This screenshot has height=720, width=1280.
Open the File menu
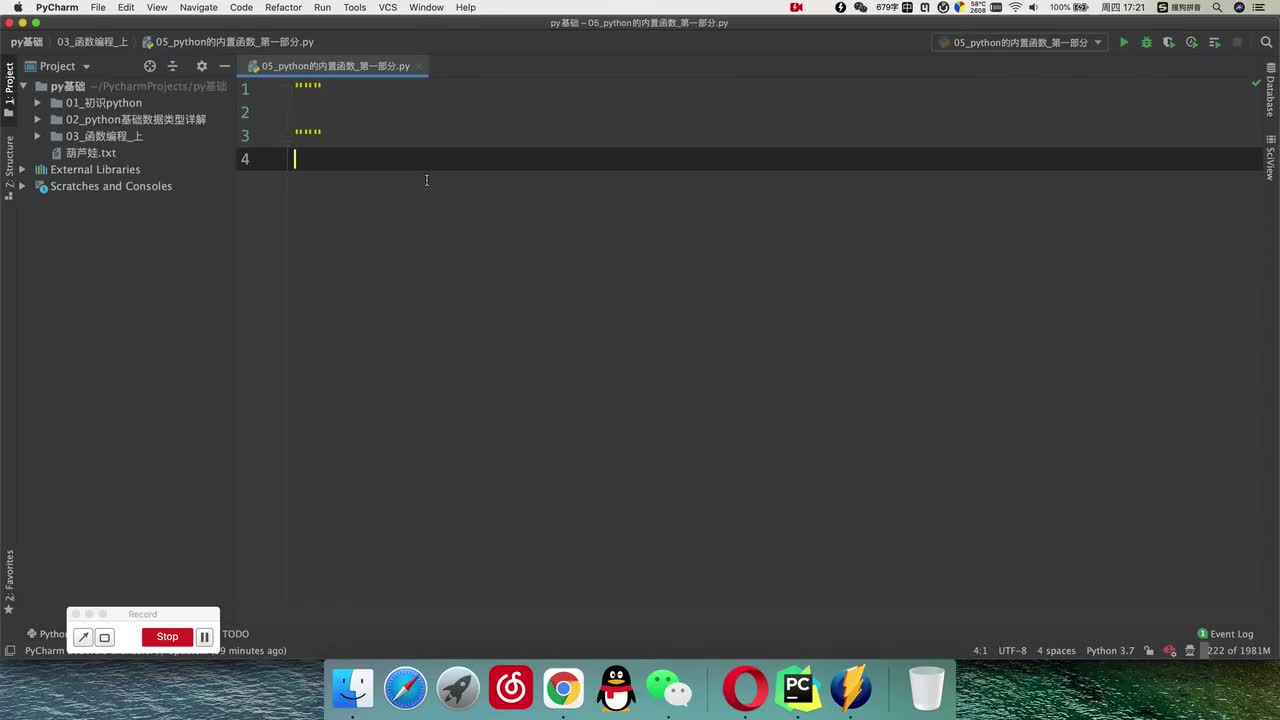click(98, 7)
